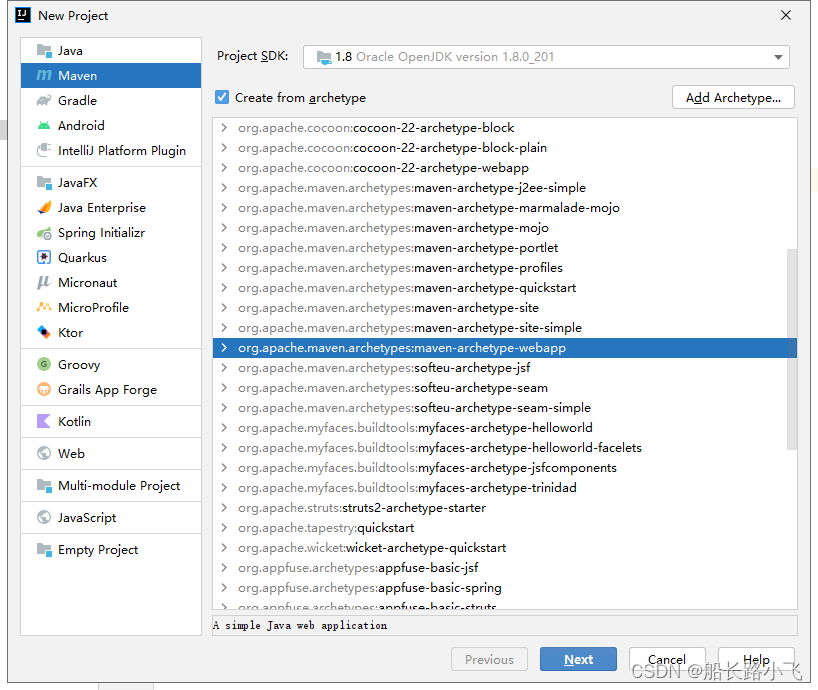The height and width of the screenshot is (690, 818).
Task: Click the Quarkus logo icon
Action: [44, 258]
